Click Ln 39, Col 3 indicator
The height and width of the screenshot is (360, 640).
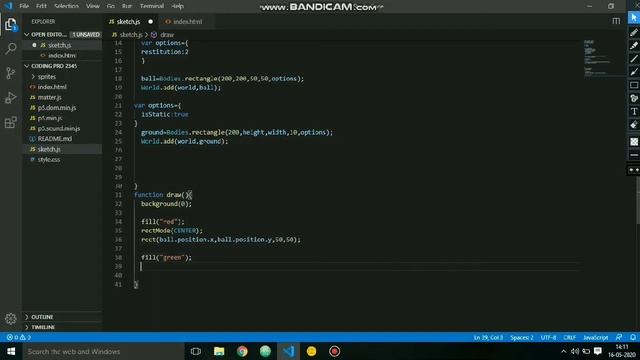488,337
